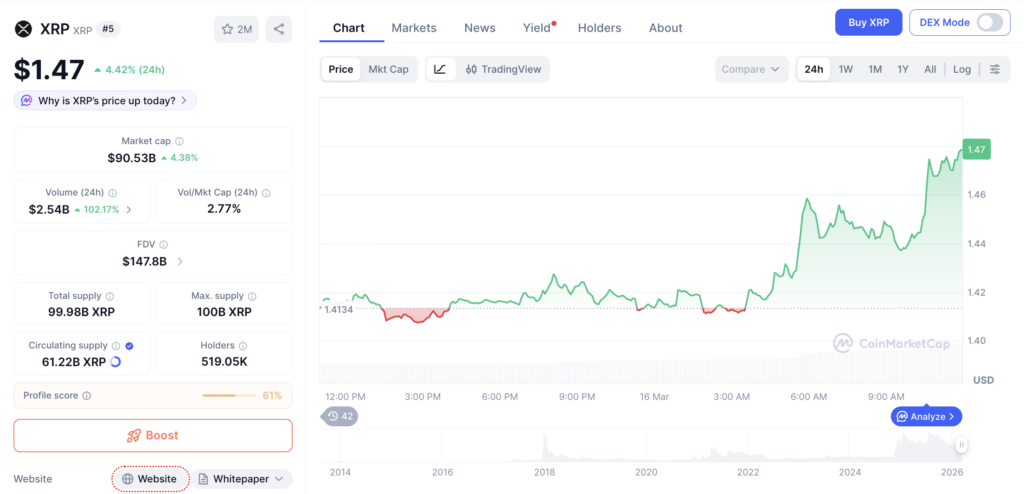Open the Holders tab
Screen dimensions: 1024x494
(x=600, y=28)
